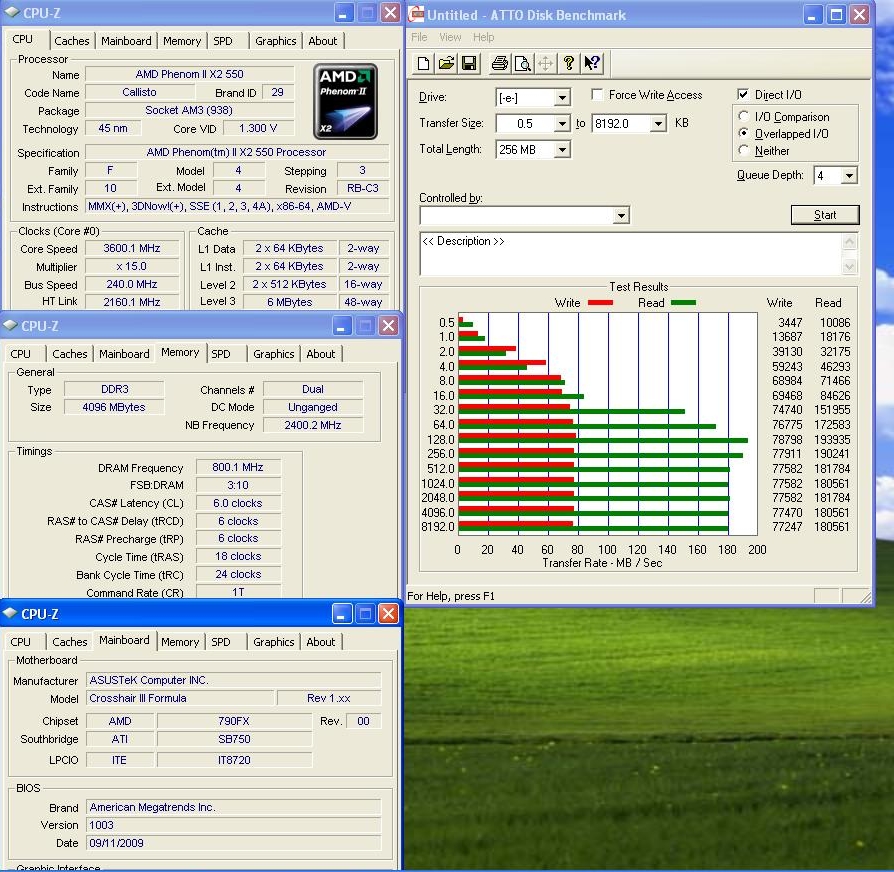Click the ATTO window resize grip corner
Viewport: 894px width, 872px height.
coord(864,597)
